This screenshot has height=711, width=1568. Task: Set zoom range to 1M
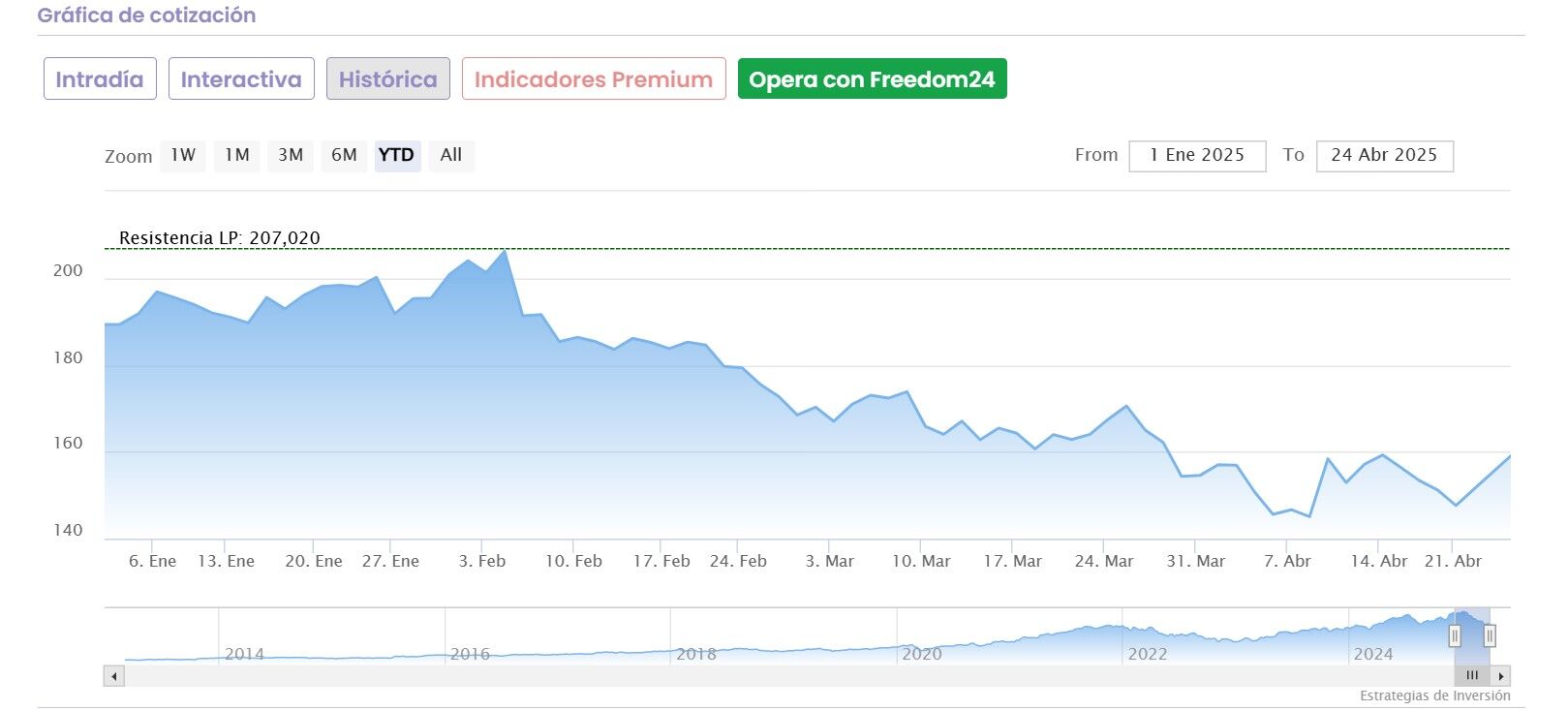(237, 155)
